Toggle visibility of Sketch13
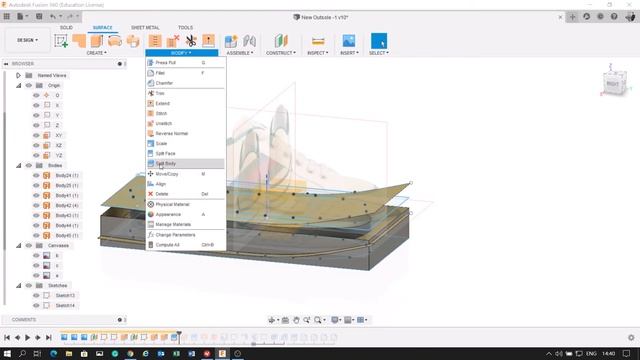640x360 pixels. click(x=36, y=296)
